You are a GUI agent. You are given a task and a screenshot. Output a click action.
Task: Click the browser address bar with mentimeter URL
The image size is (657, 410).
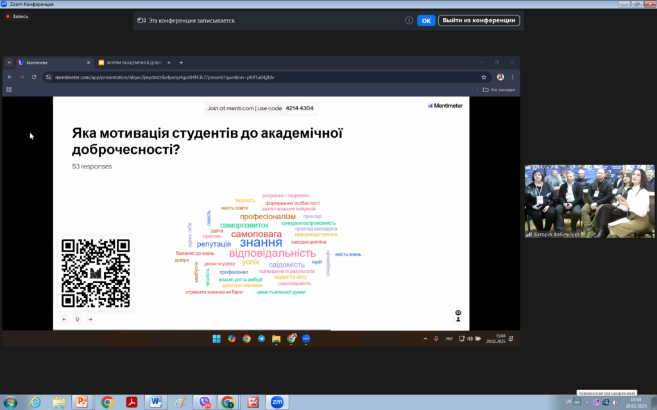[250, 76]
